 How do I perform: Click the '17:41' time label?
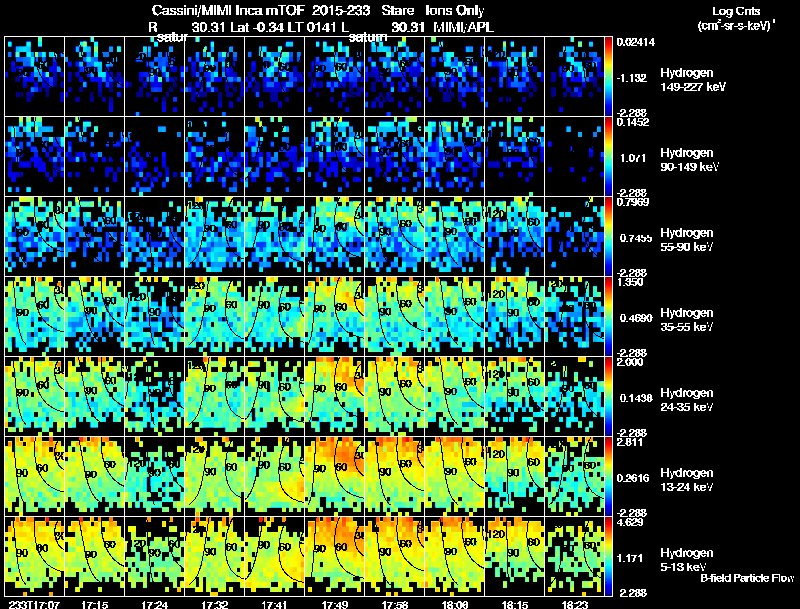point(274,604)
